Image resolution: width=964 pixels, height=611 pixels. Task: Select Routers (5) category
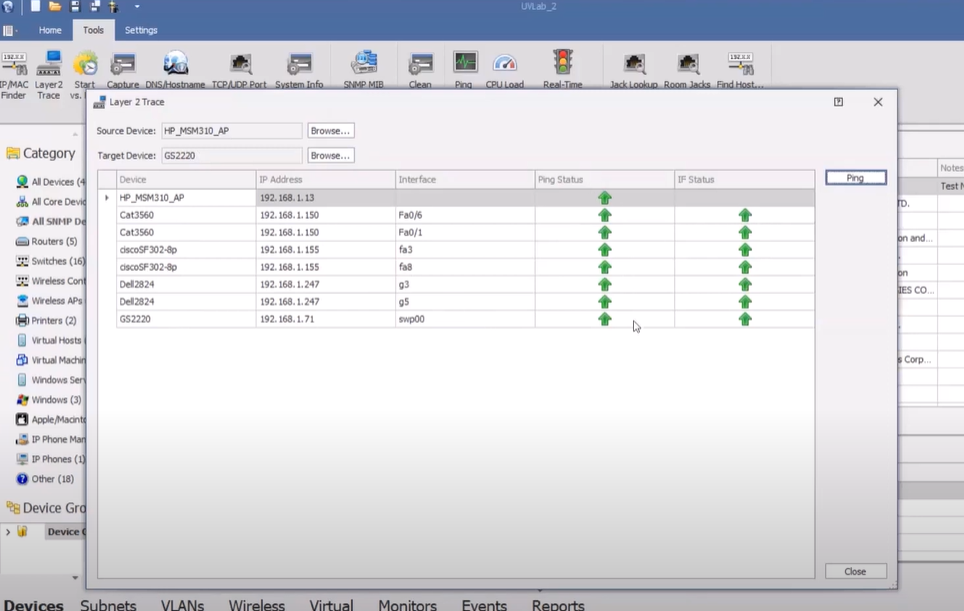coord(47,242)
